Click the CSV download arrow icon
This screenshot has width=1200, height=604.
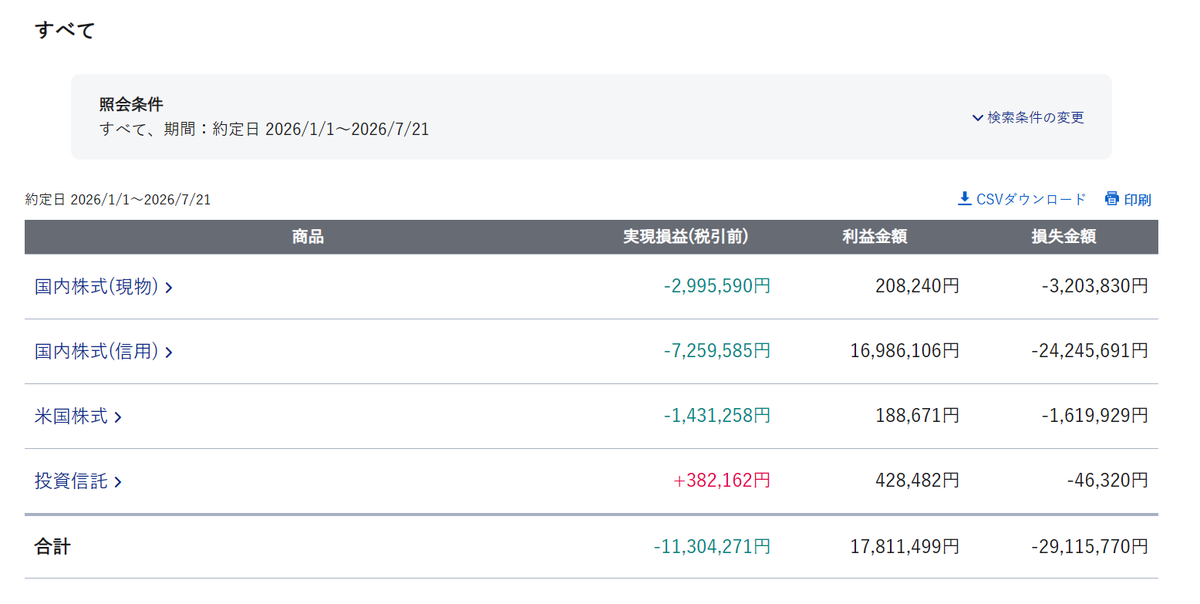click(964, 199)
